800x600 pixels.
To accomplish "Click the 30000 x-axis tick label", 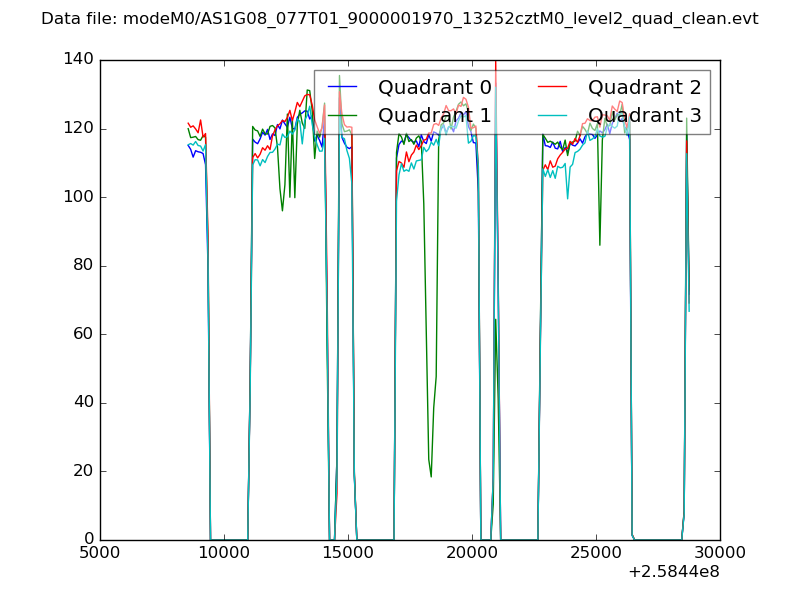I will 719,552.
